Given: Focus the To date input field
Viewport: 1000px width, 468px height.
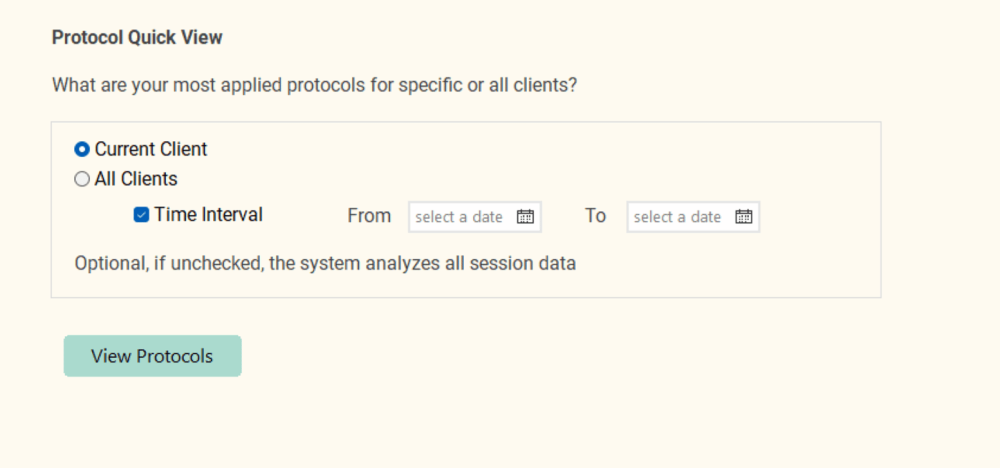Looking at the screenshot, I should point(693,217).
